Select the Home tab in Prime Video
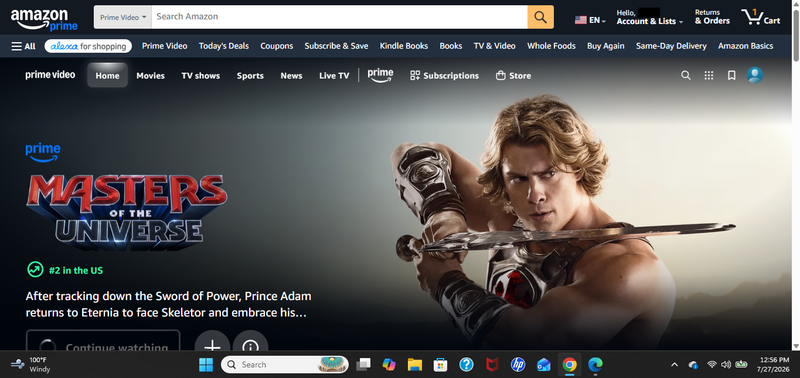 tap(107, 75)
